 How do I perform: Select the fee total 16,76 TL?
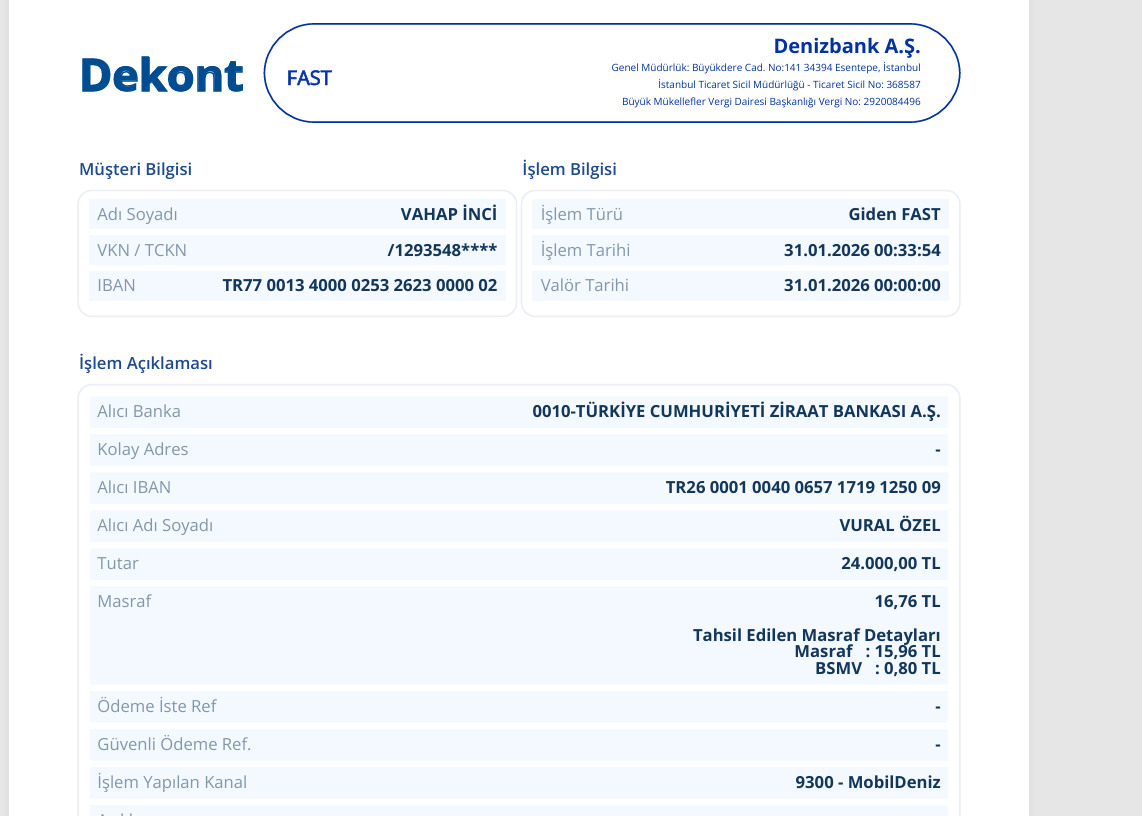[907, 601]
